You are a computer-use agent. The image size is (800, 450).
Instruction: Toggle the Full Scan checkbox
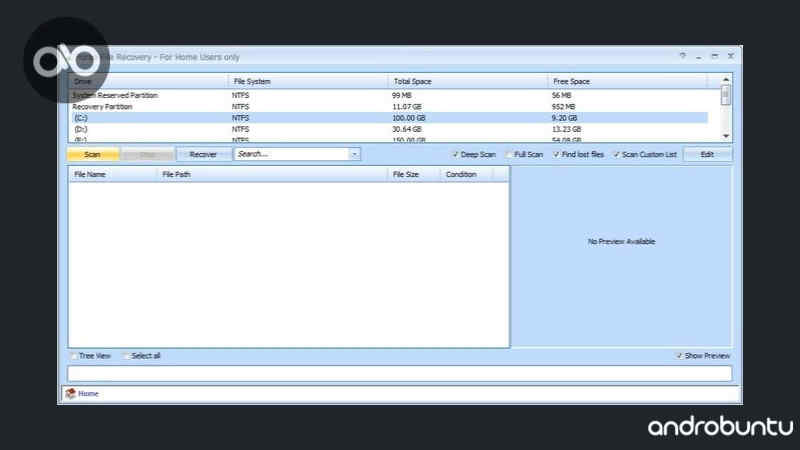pos(508,155)
